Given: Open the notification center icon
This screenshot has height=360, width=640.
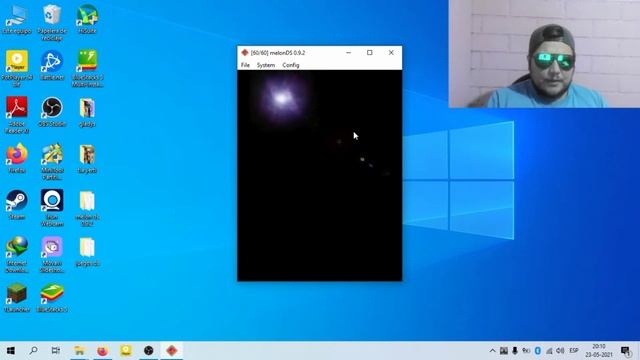Looking at the screenshot, I should pos(625,351).
